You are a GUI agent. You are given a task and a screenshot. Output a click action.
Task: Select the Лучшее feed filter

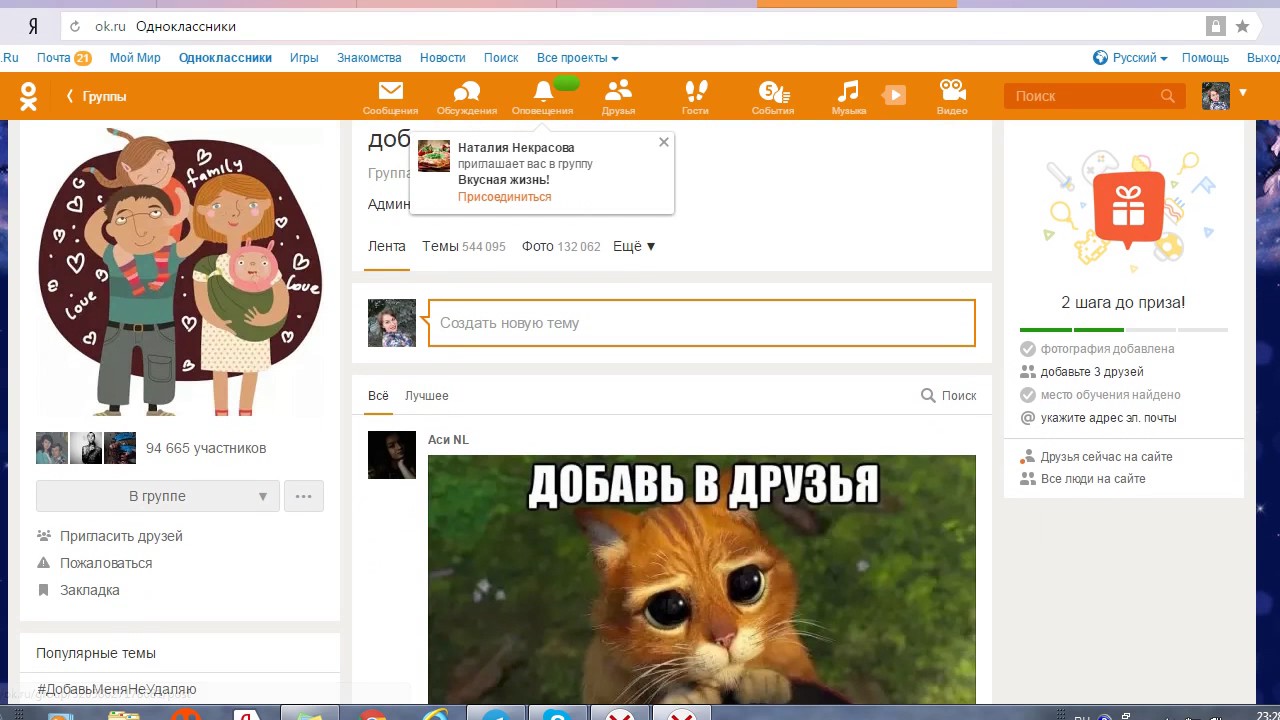coord(426,395)
